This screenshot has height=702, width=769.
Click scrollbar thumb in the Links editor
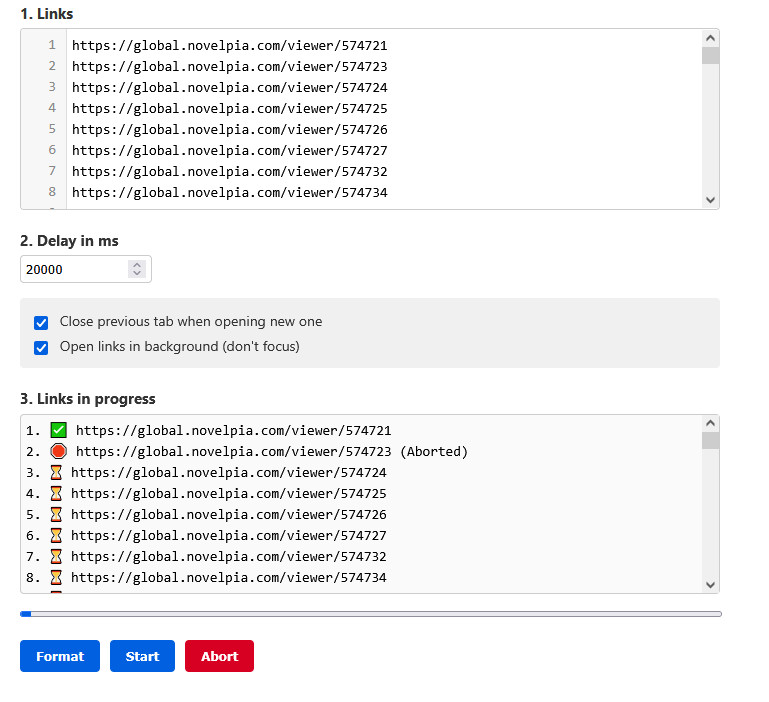click(710, 55)
